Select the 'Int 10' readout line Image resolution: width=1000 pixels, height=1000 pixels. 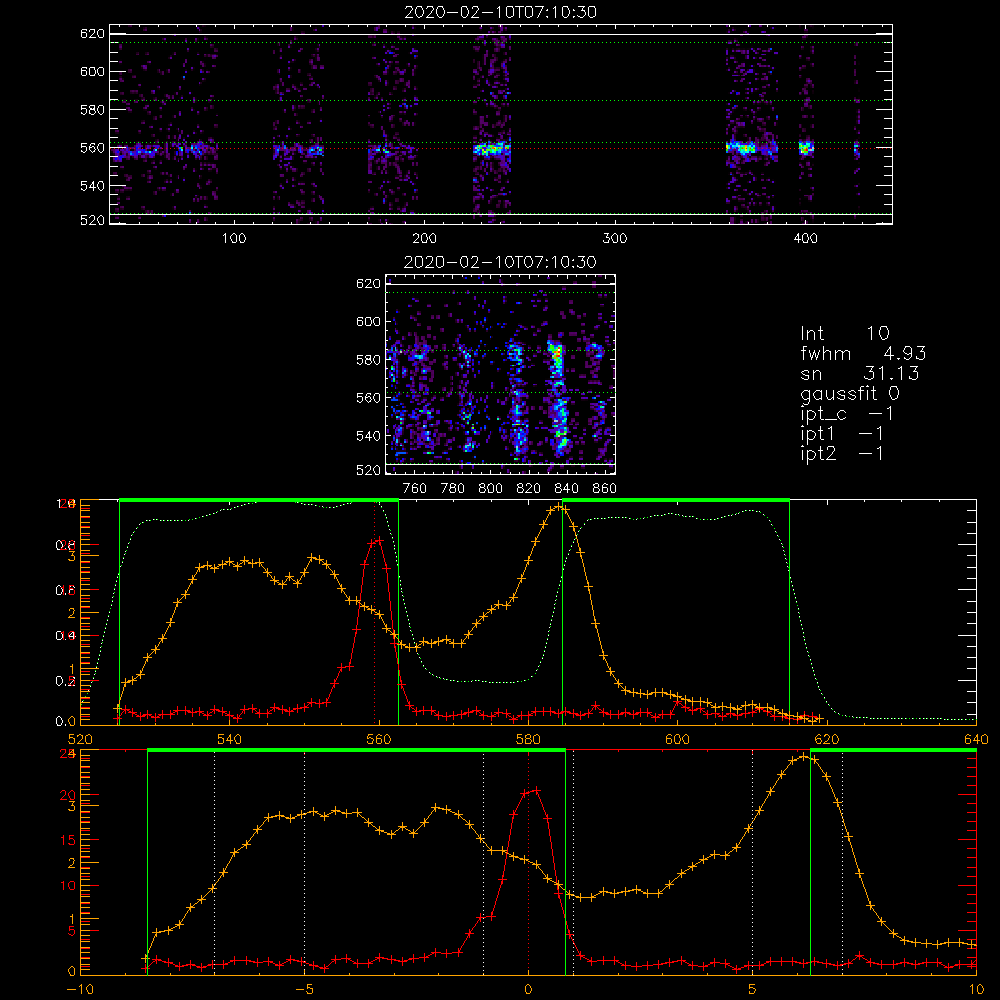click(x=844, y=333)
